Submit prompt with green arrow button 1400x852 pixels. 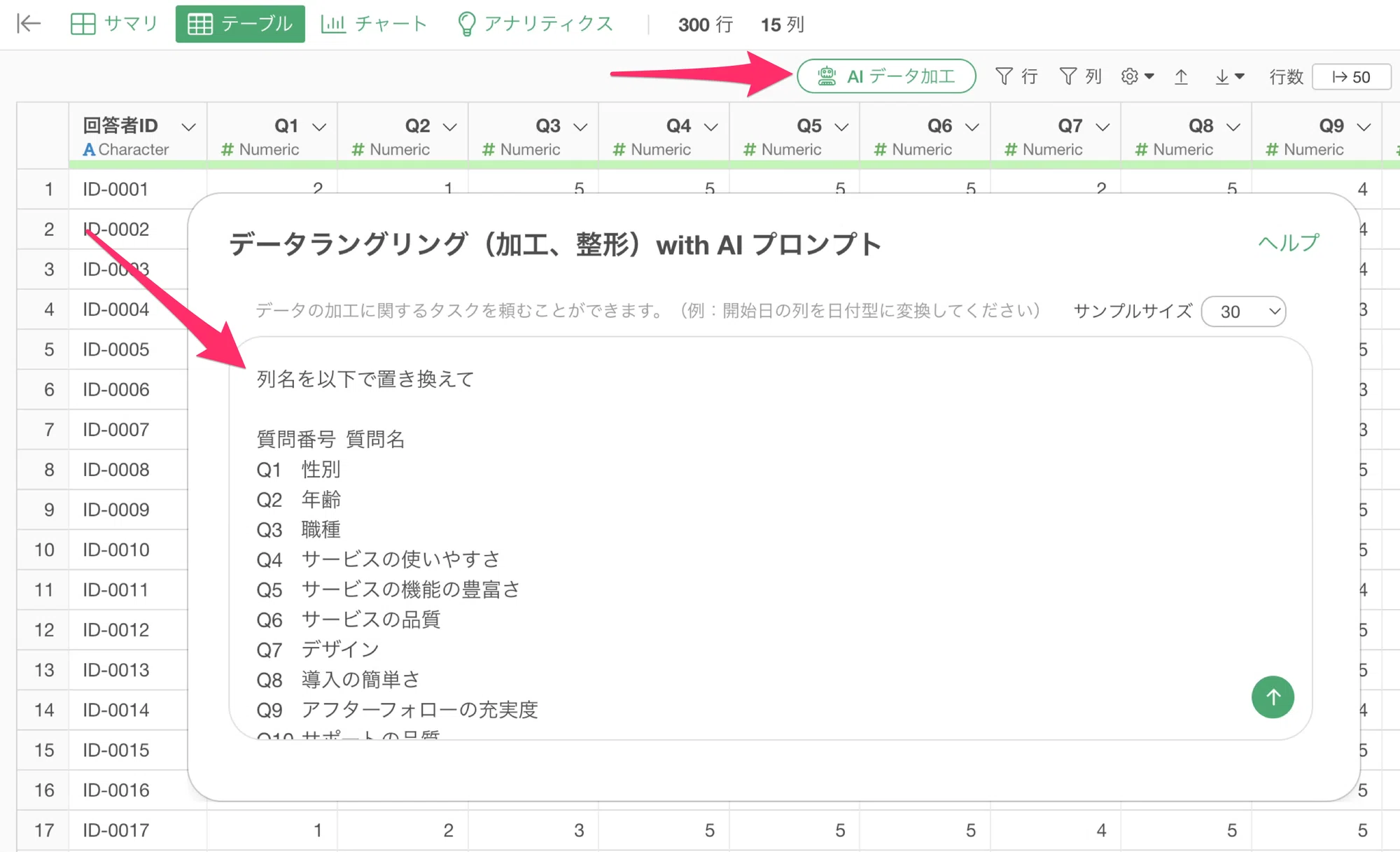pos(1272,697)
